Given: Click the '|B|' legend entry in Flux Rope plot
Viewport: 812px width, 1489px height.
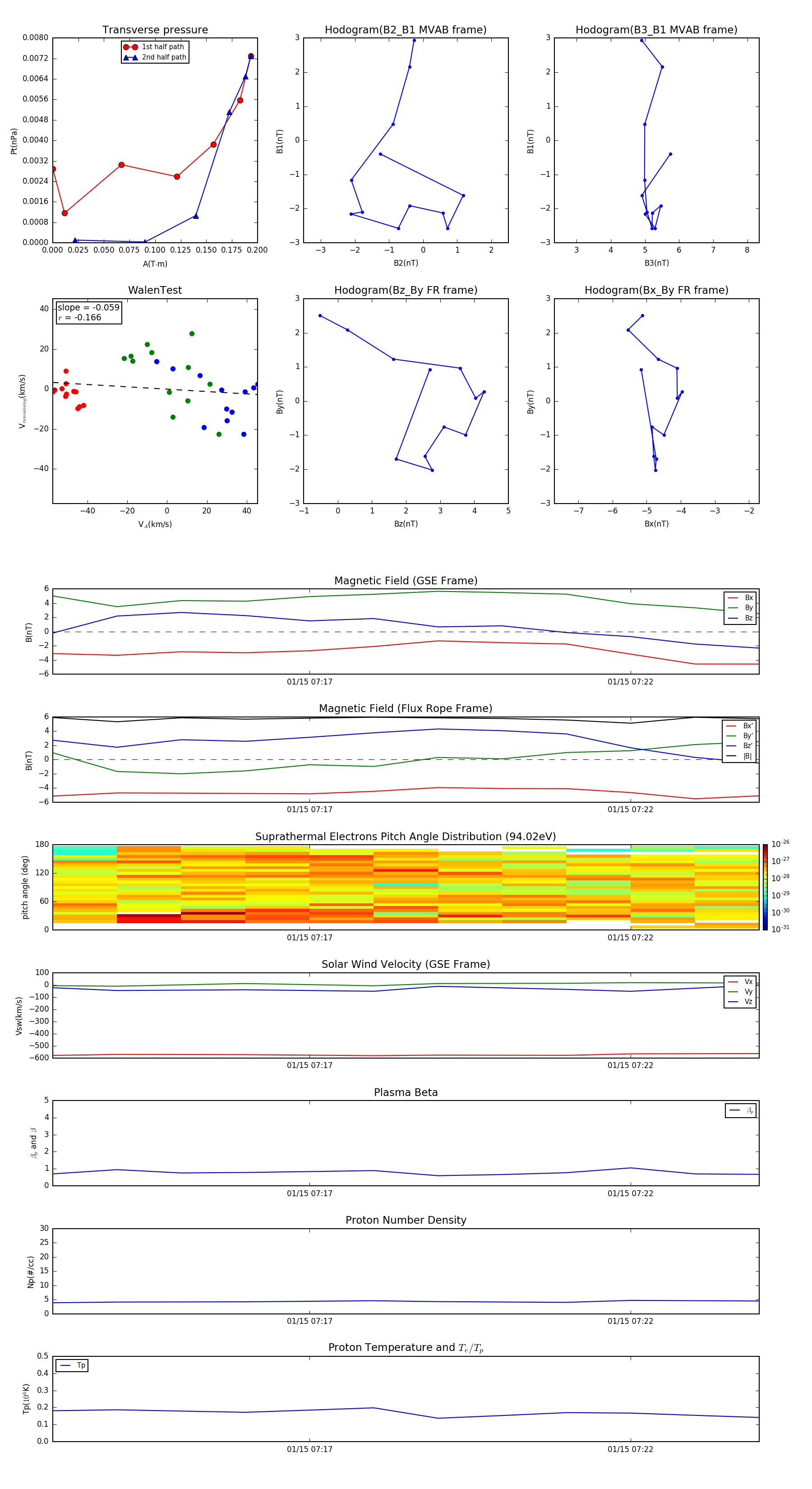Looking at the screenshot, I should [739, 756].
